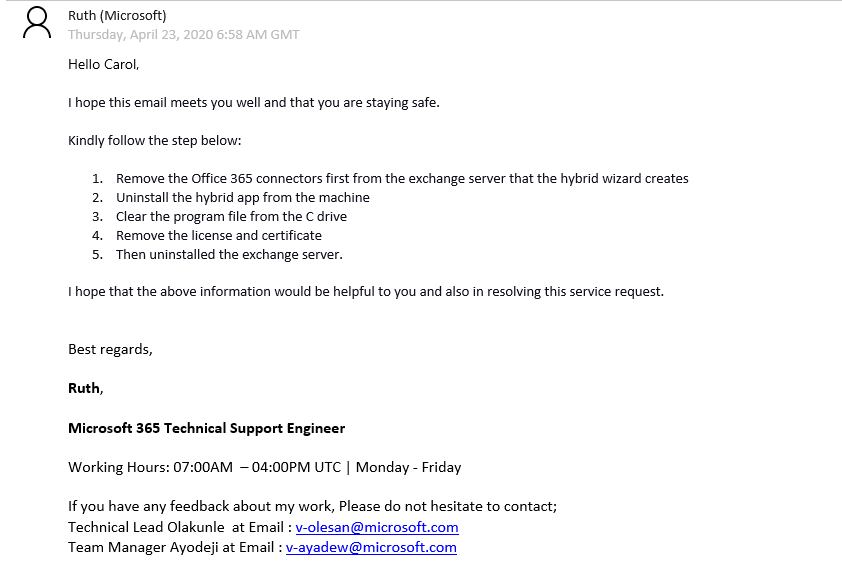Click the Working Hours line in signature

coord(265,467)
